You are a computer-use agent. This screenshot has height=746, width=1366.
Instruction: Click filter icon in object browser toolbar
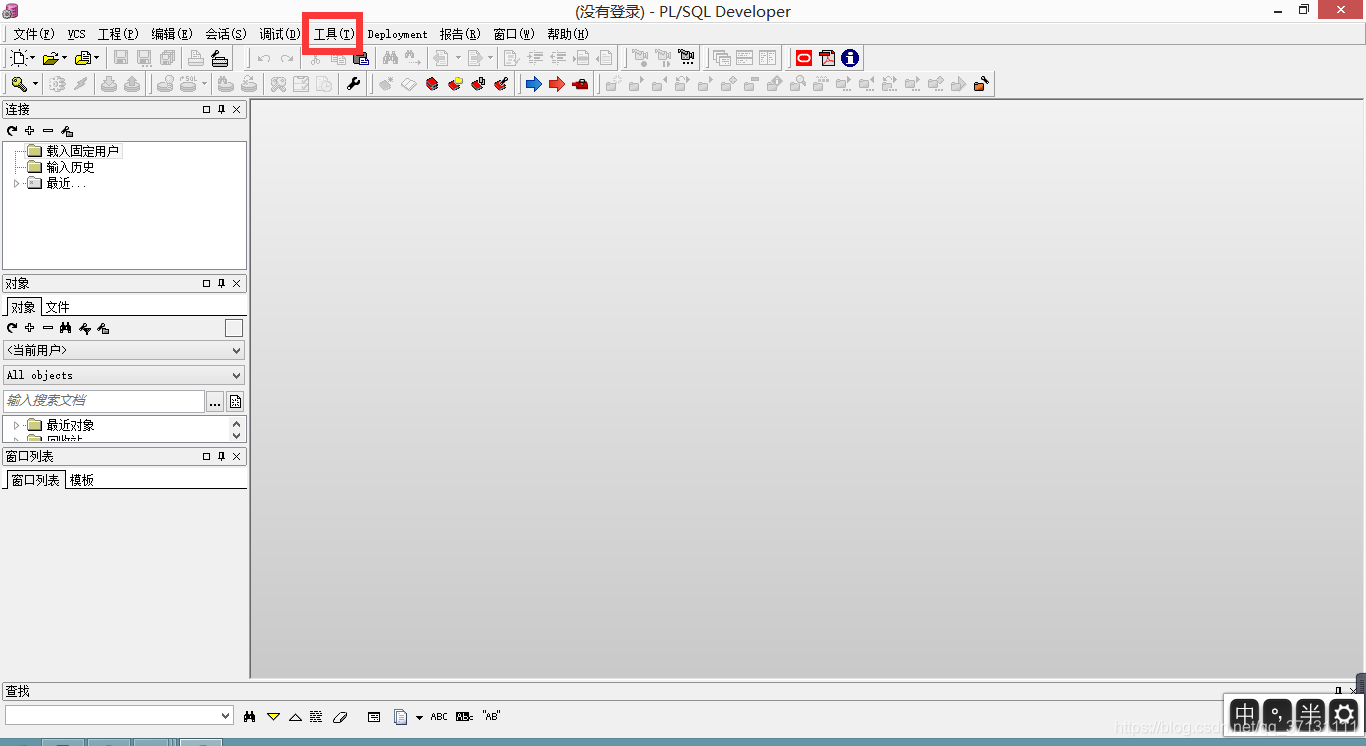pyautogui.click(x=85, y=328)
